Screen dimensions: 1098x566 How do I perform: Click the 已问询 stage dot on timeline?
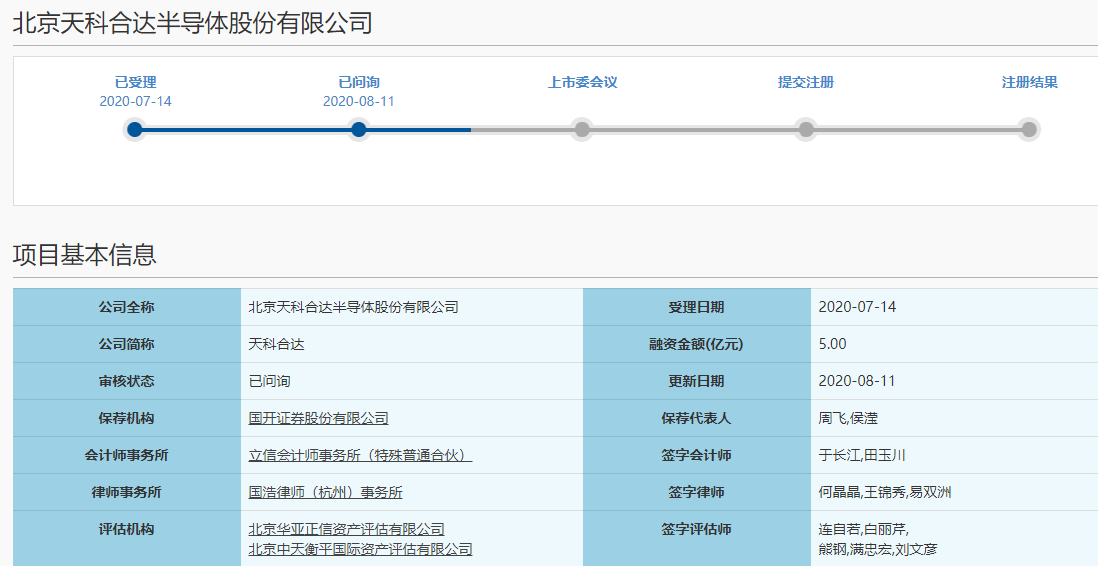coord(359,129)
